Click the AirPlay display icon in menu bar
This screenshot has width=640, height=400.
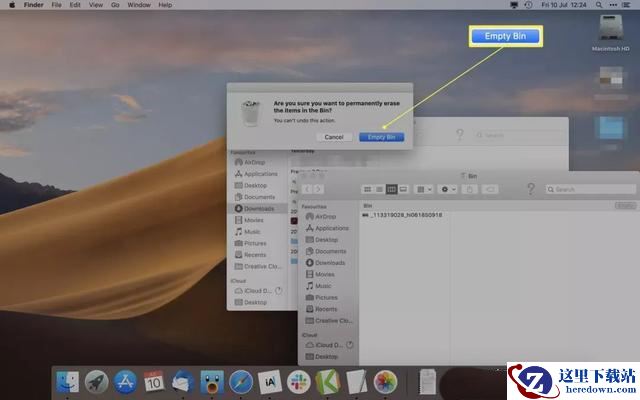tap(514, 5)
